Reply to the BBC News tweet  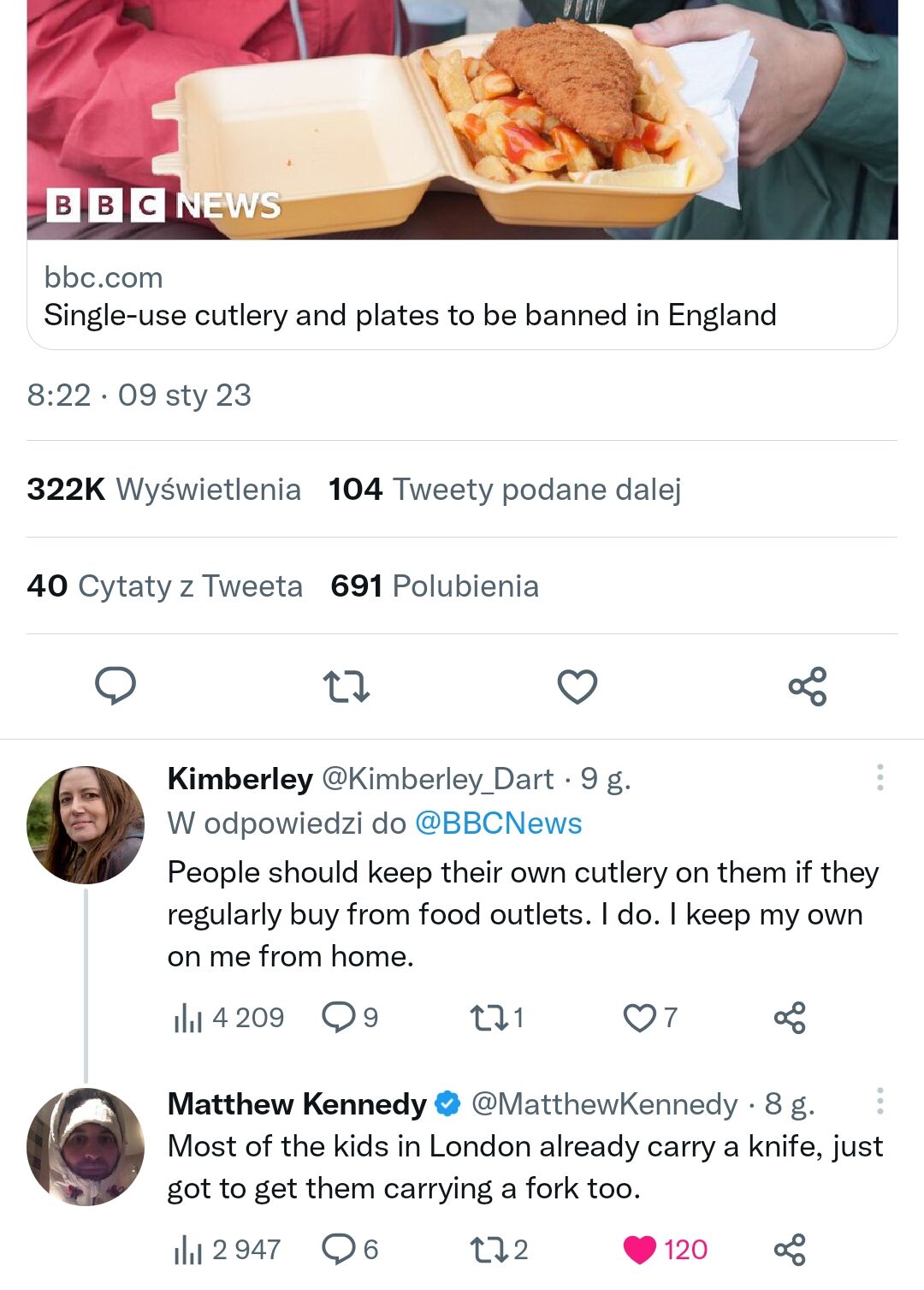pos(115,686)
